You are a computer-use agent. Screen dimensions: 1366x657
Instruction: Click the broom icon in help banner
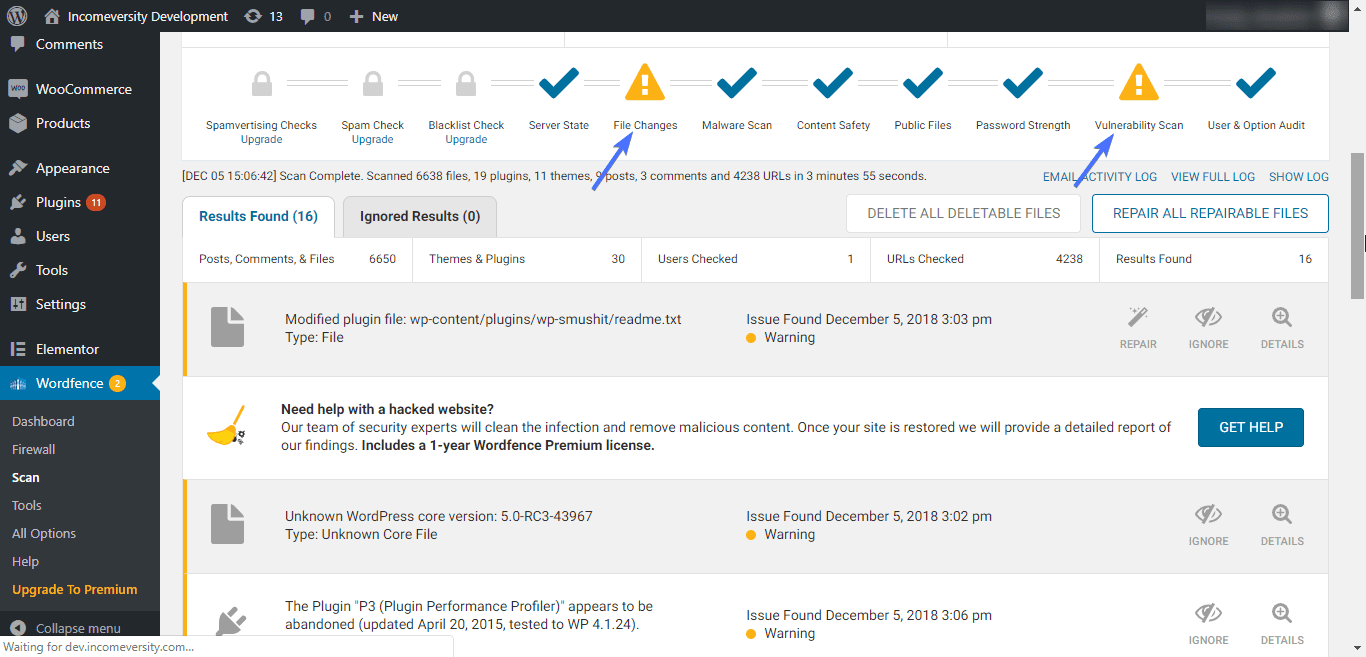[227, 425]
